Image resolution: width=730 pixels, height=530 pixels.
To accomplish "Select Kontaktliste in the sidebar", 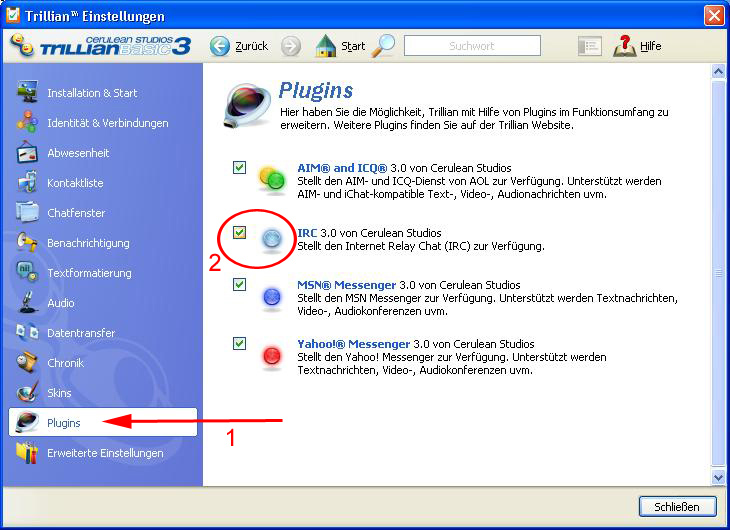I will (75, 183).
